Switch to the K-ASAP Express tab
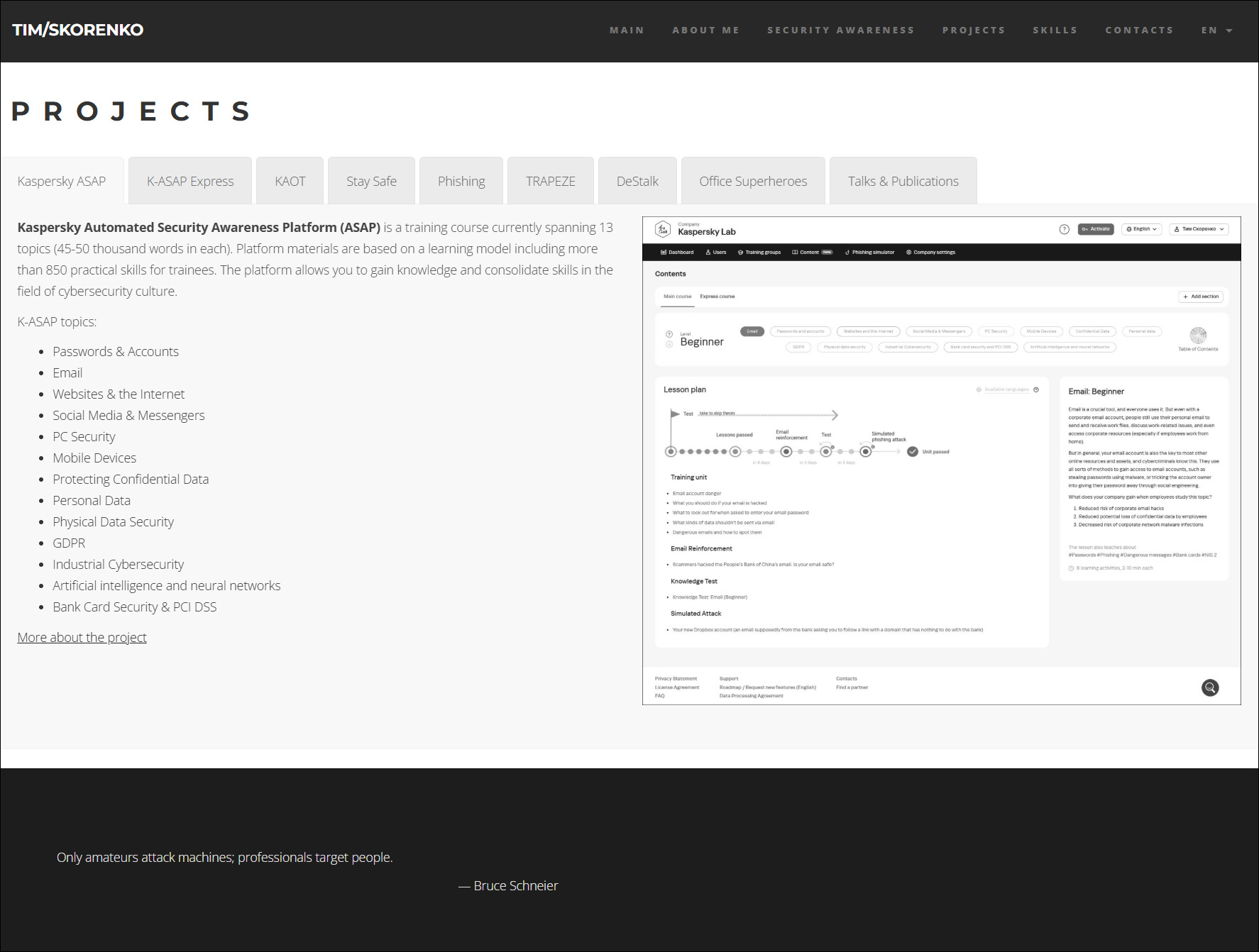This screenshot has width=1259, height=952. point(190,181)
